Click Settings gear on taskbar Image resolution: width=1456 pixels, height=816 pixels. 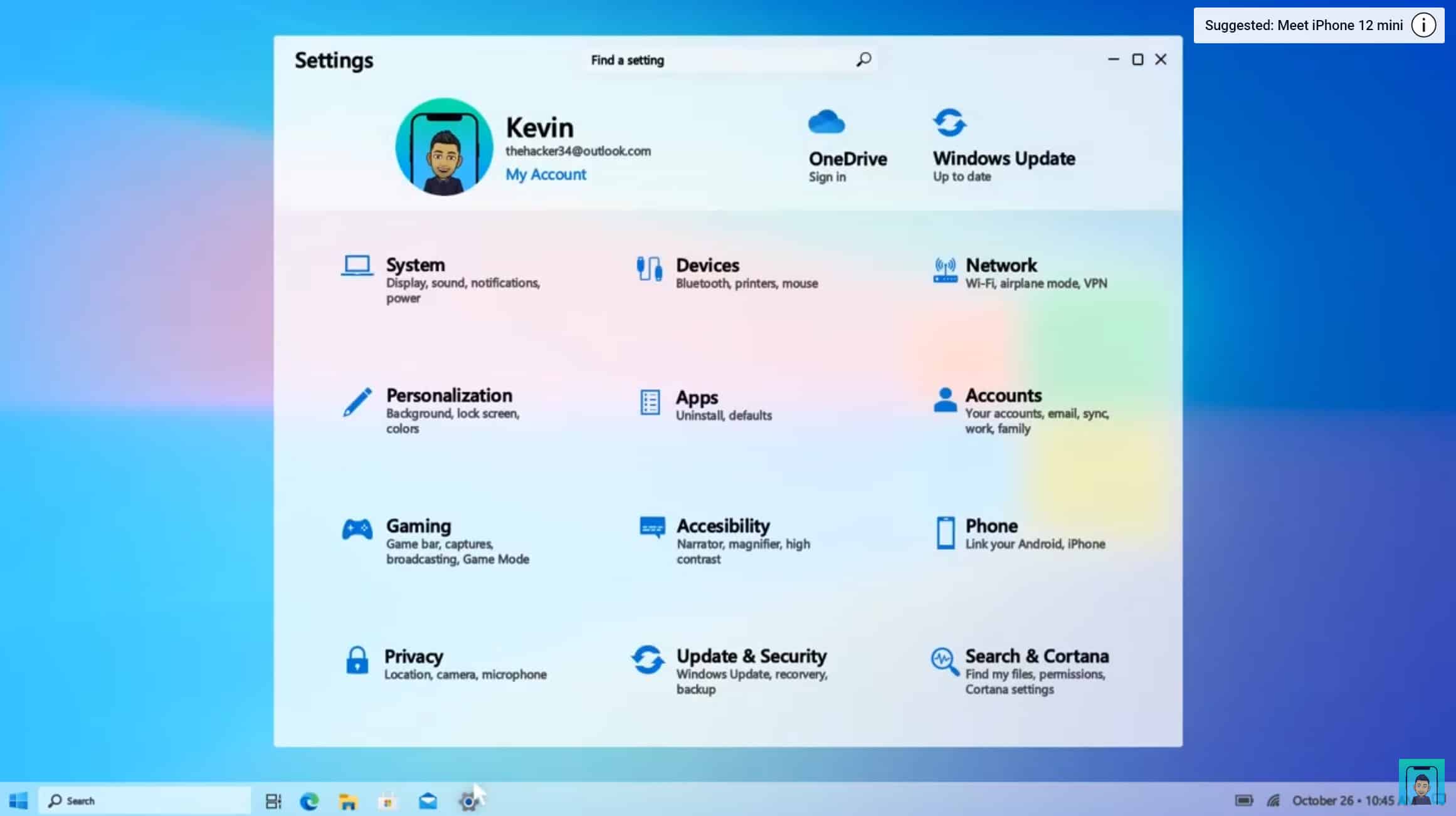click(468, 801)
